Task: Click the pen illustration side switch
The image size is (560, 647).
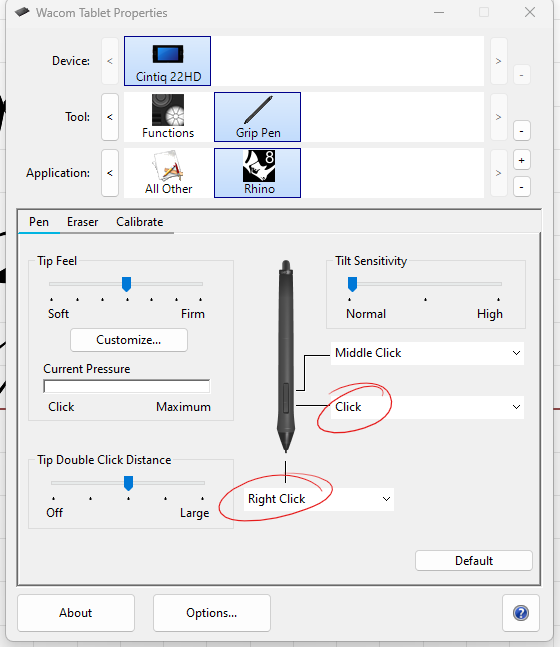Action: (286, 398)
